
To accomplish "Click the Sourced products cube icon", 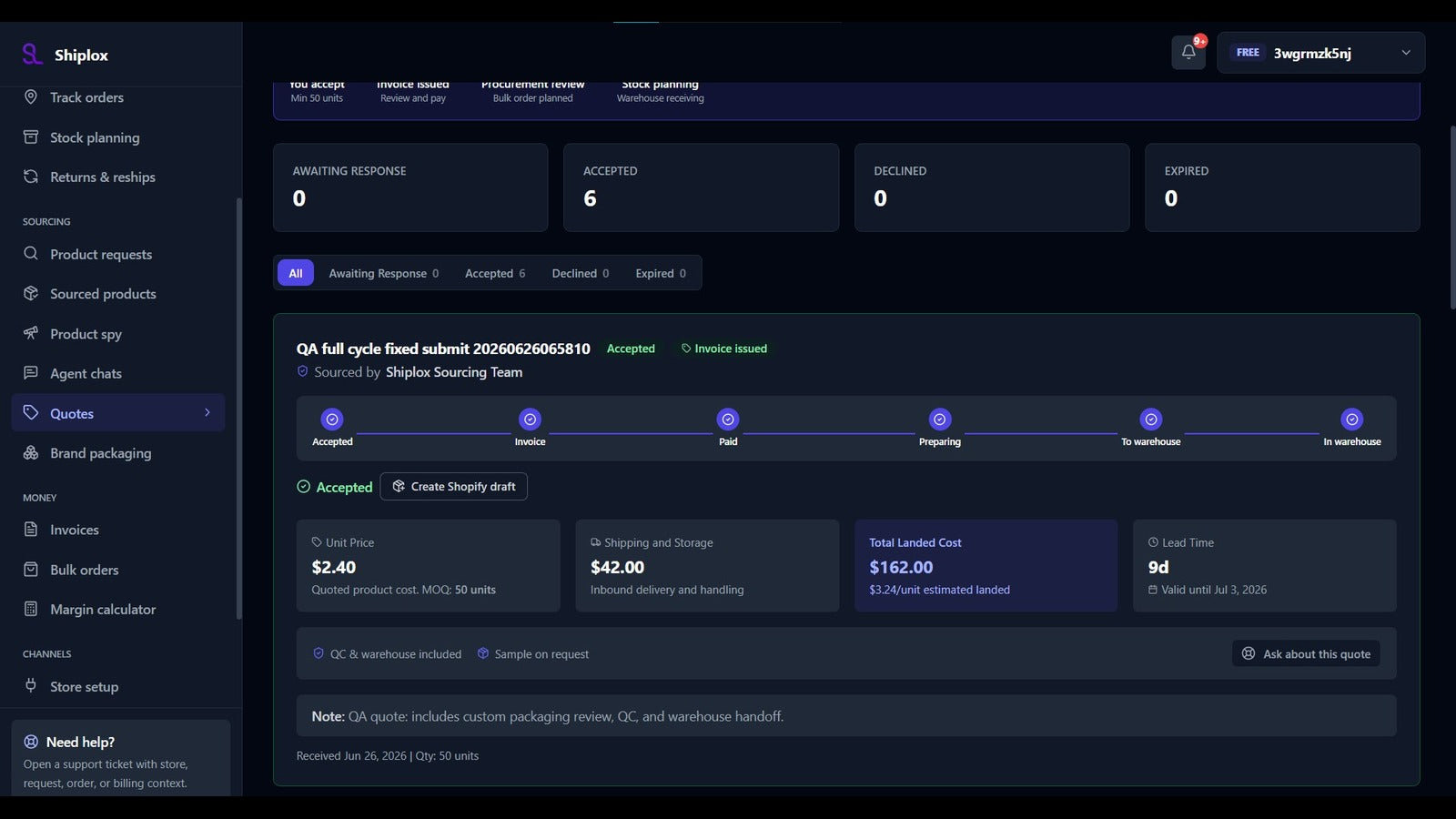I will 31,293.
